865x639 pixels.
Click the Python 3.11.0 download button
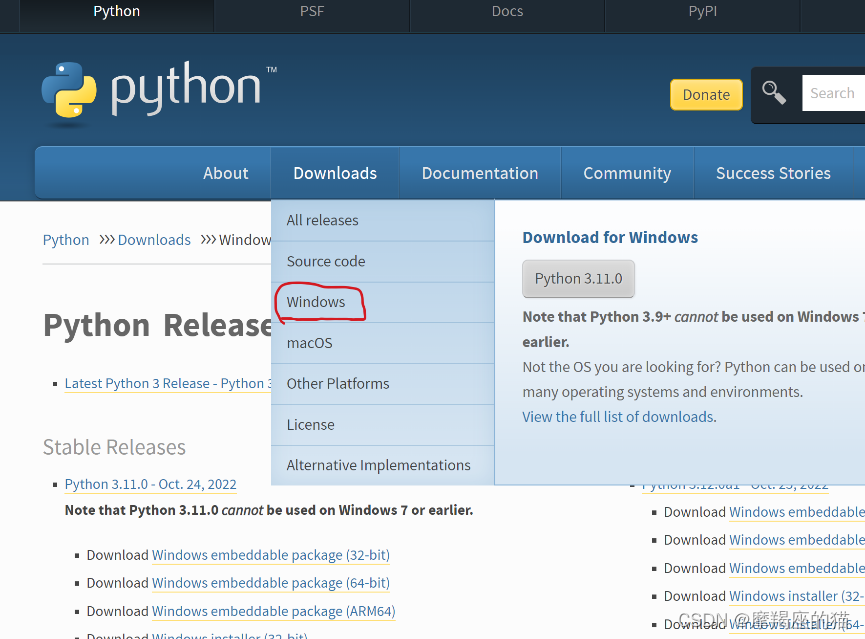click(578, 279)
